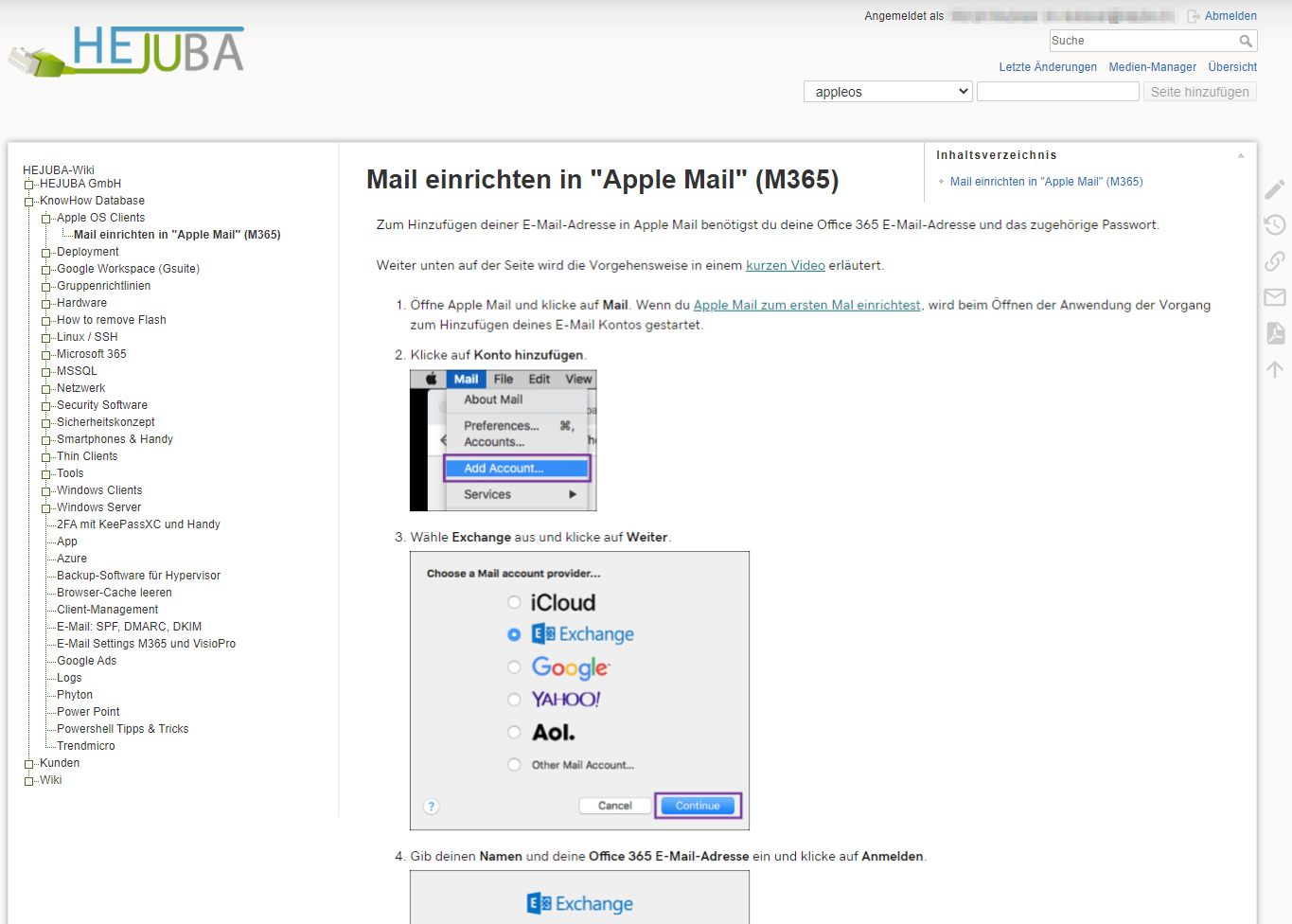
Task: Expand Windows Server tree node
Action: [45, 508]
